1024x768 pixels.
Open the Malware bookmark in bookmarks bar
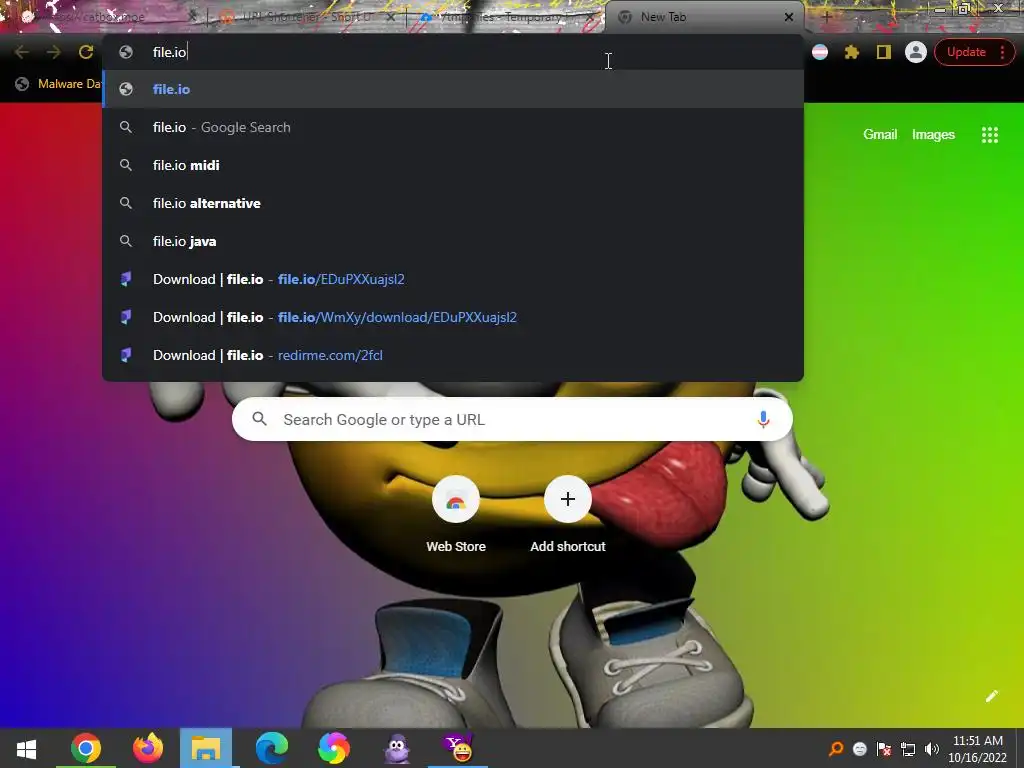coord(57,84)
